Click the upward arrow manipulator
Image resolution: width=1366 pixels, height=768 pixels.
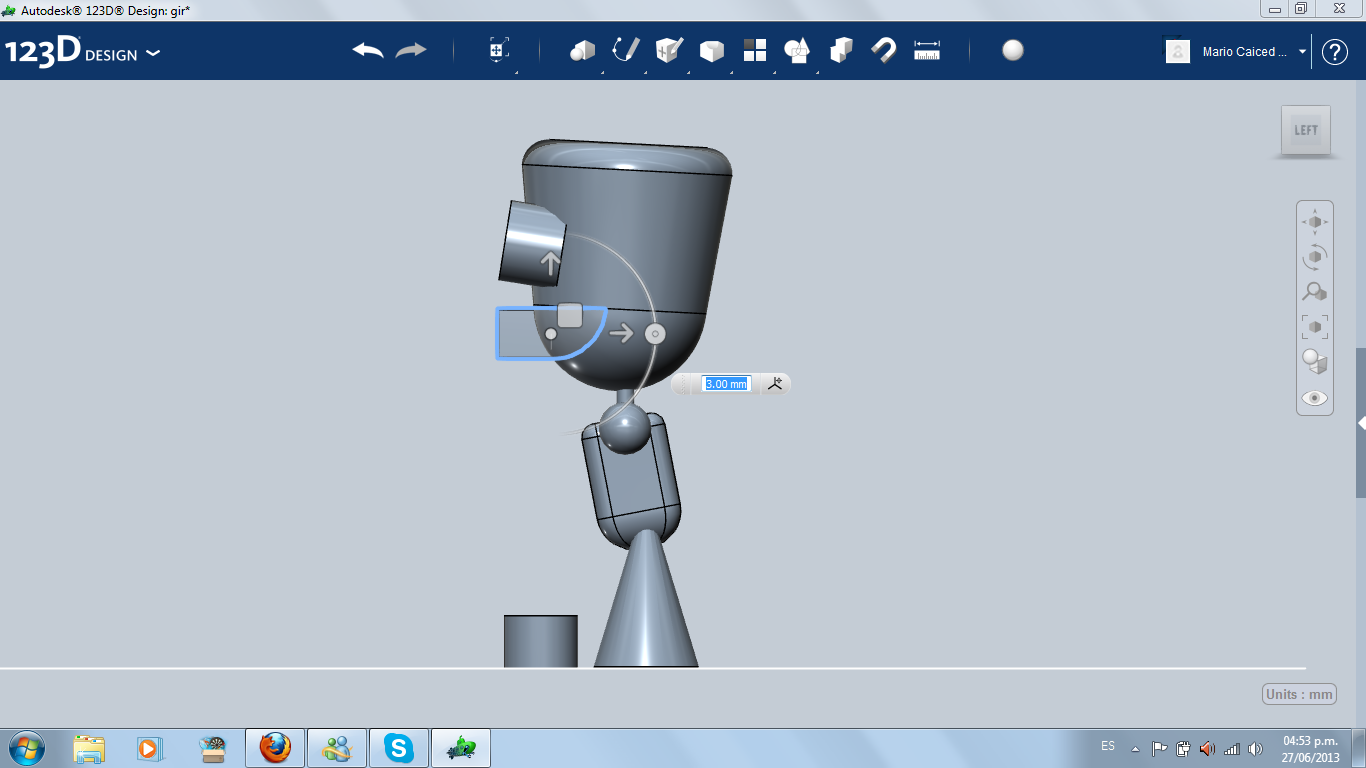tap(550, 263)
